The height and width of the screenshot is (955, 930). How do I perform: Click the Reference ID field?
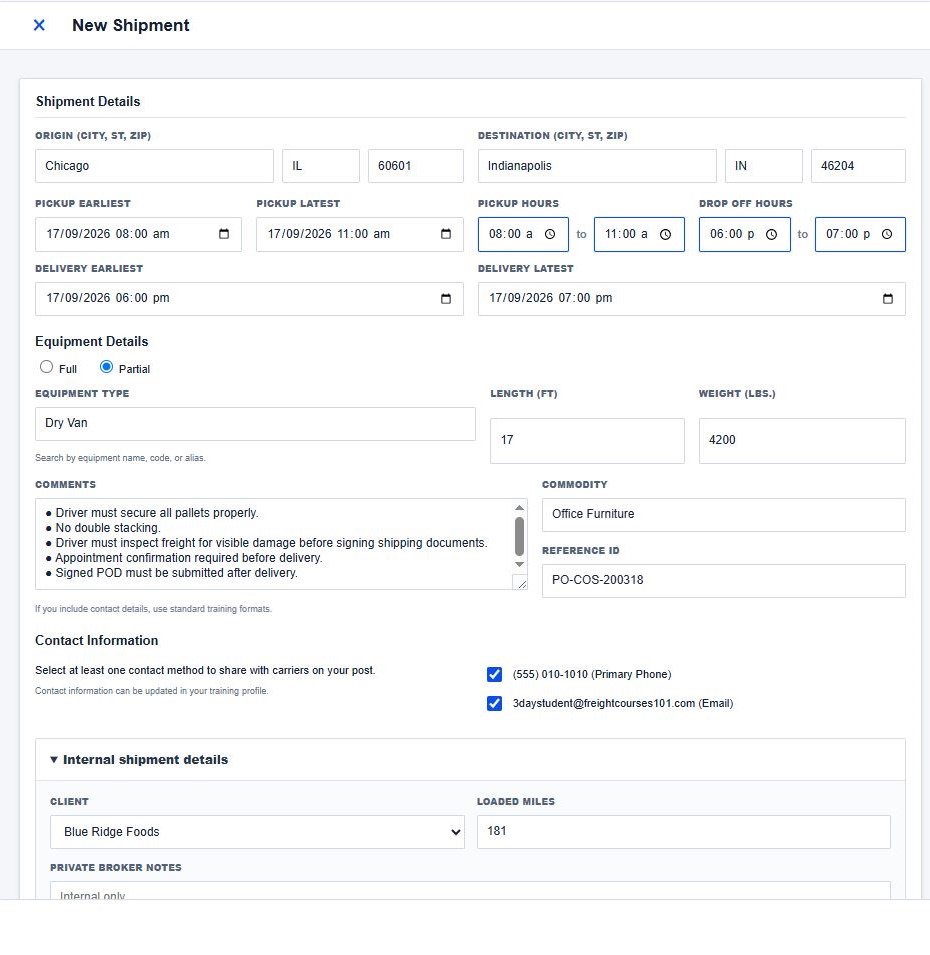point(724,581)
